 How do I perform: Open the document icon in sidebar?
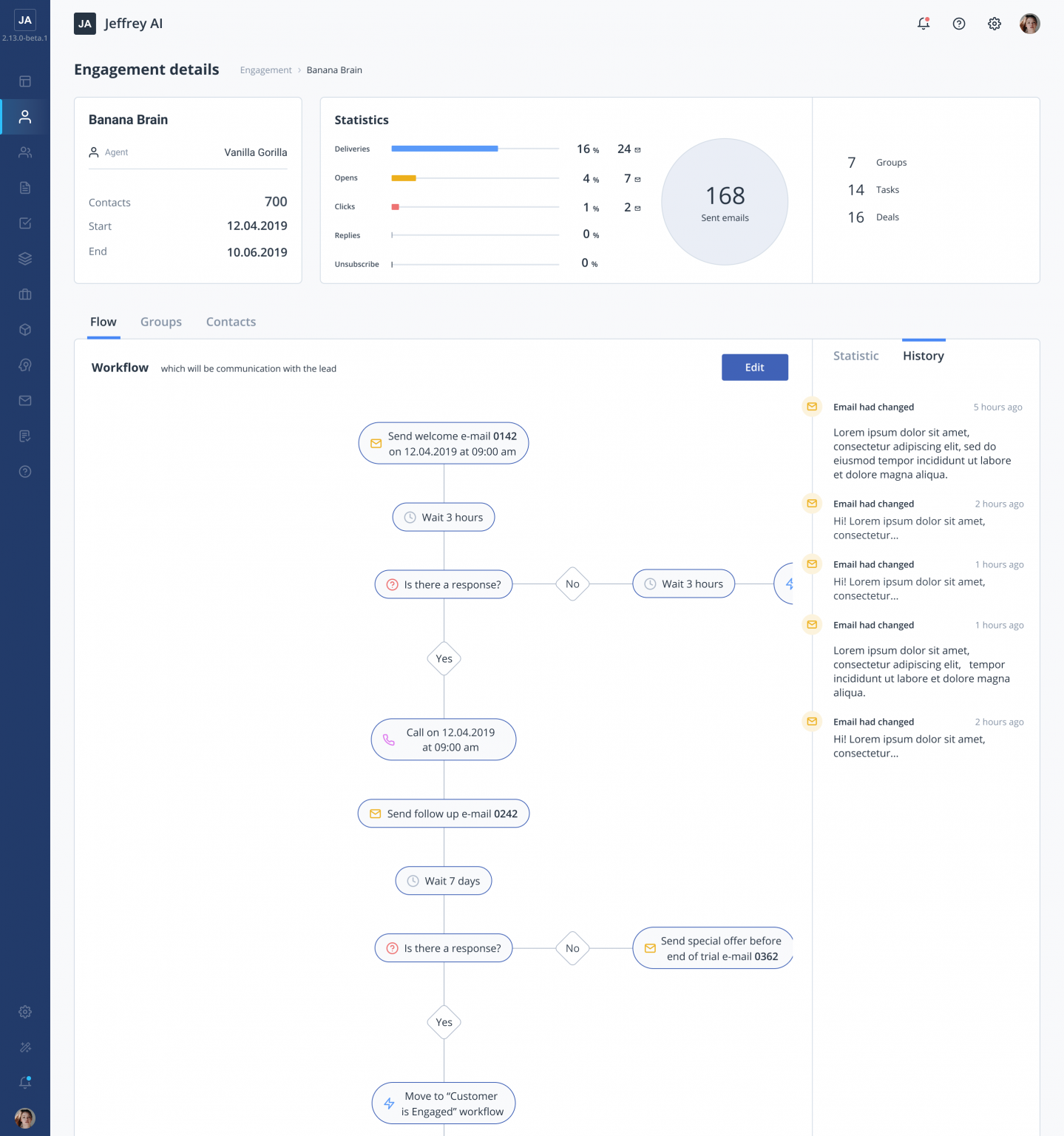pyautogui.click(x=25, y=188)
